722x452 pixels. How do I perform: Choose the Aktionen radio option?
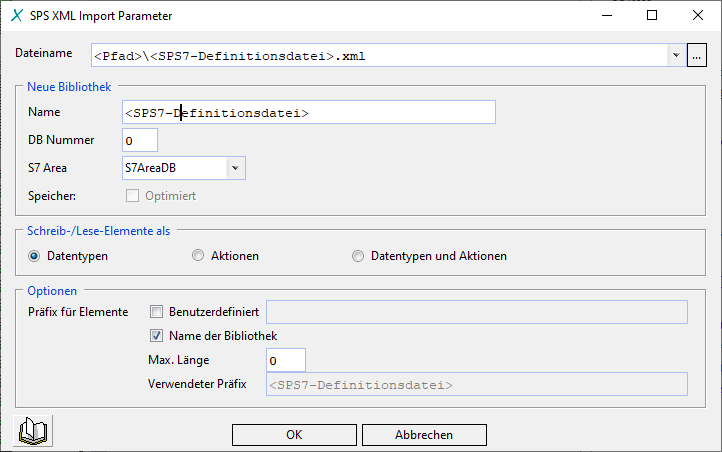pyautogui.click(x=197, y=256)
